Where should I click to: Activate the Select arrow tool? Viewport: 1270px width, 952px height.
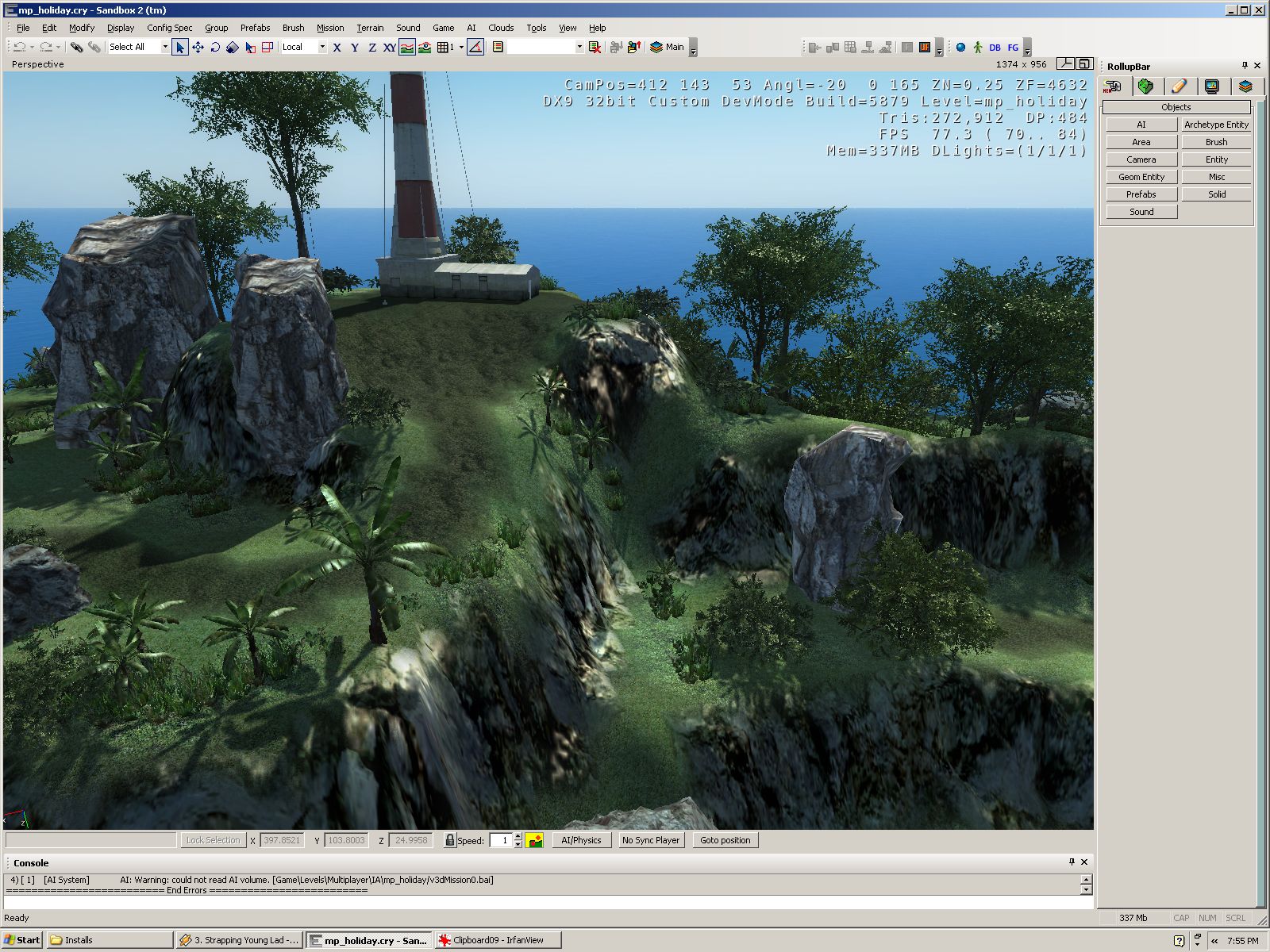[x=180, y=48]
